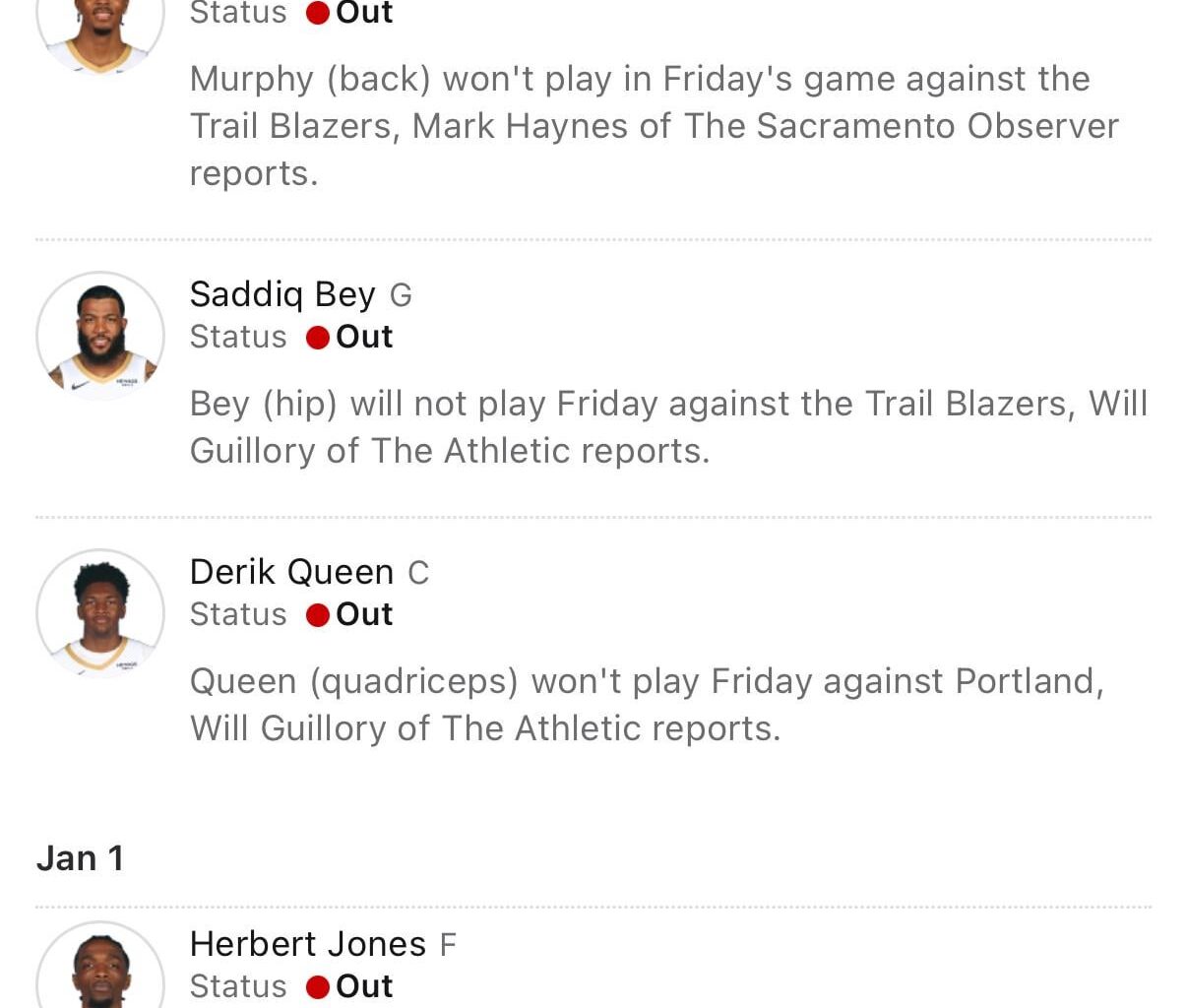Open Herbert Jones's player name link

pyautogui.click(x=307, y=944)
